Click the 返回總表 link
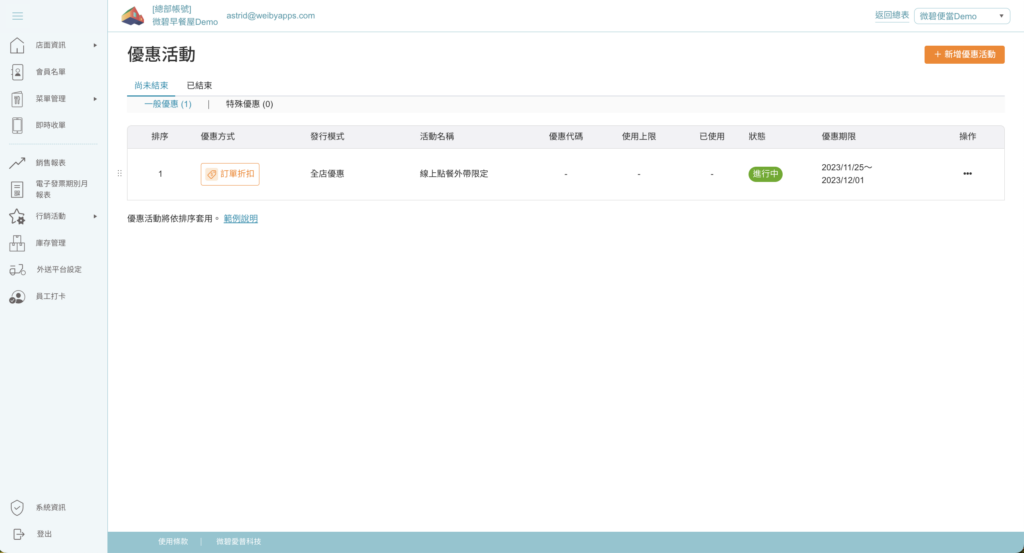The width and height of the screenshot is (1024, 553). pos(892,15)
